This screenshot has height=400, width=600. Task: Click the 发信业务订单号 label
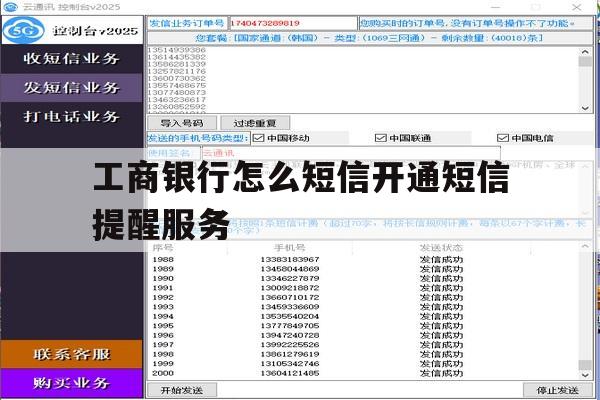tap(187, 23)
